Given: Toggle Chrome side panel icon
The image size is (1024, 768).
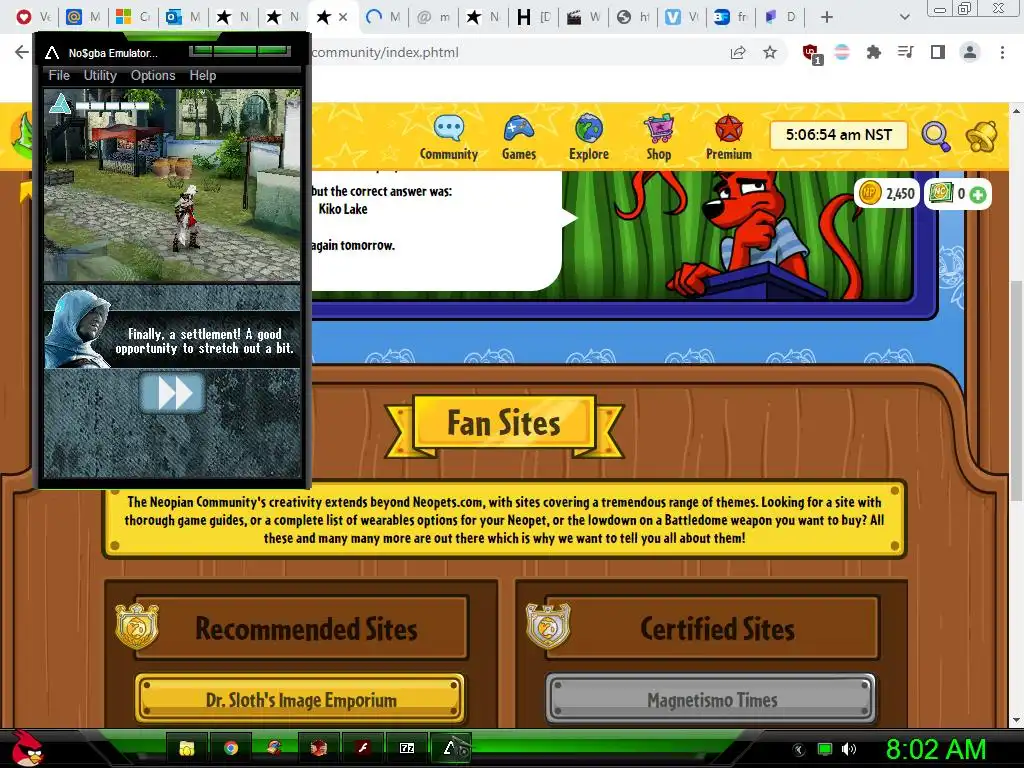Looking at the screenshot, I should click(x=938, y=53).
